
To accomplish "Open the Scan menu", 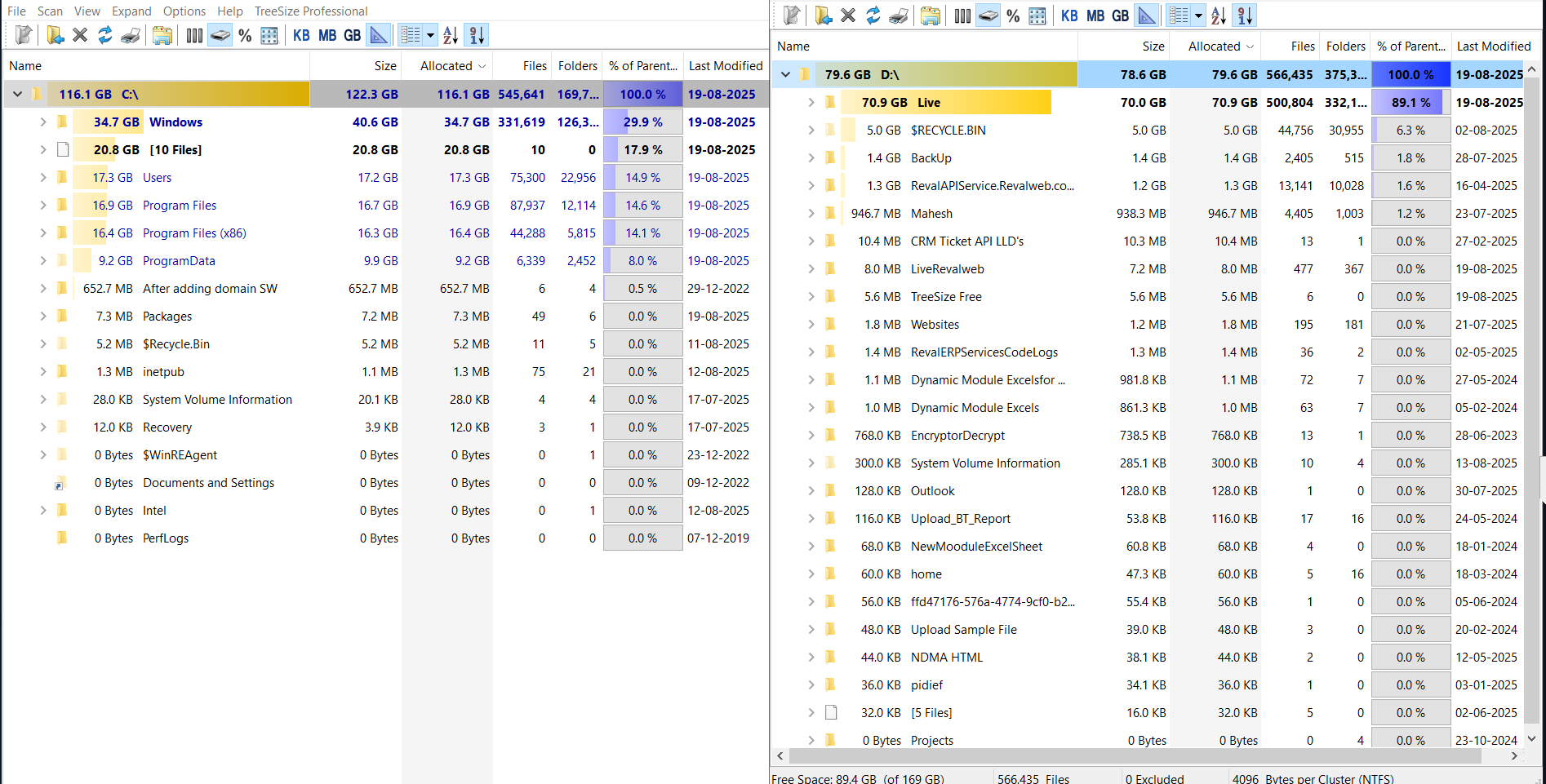I will point(50,11).
